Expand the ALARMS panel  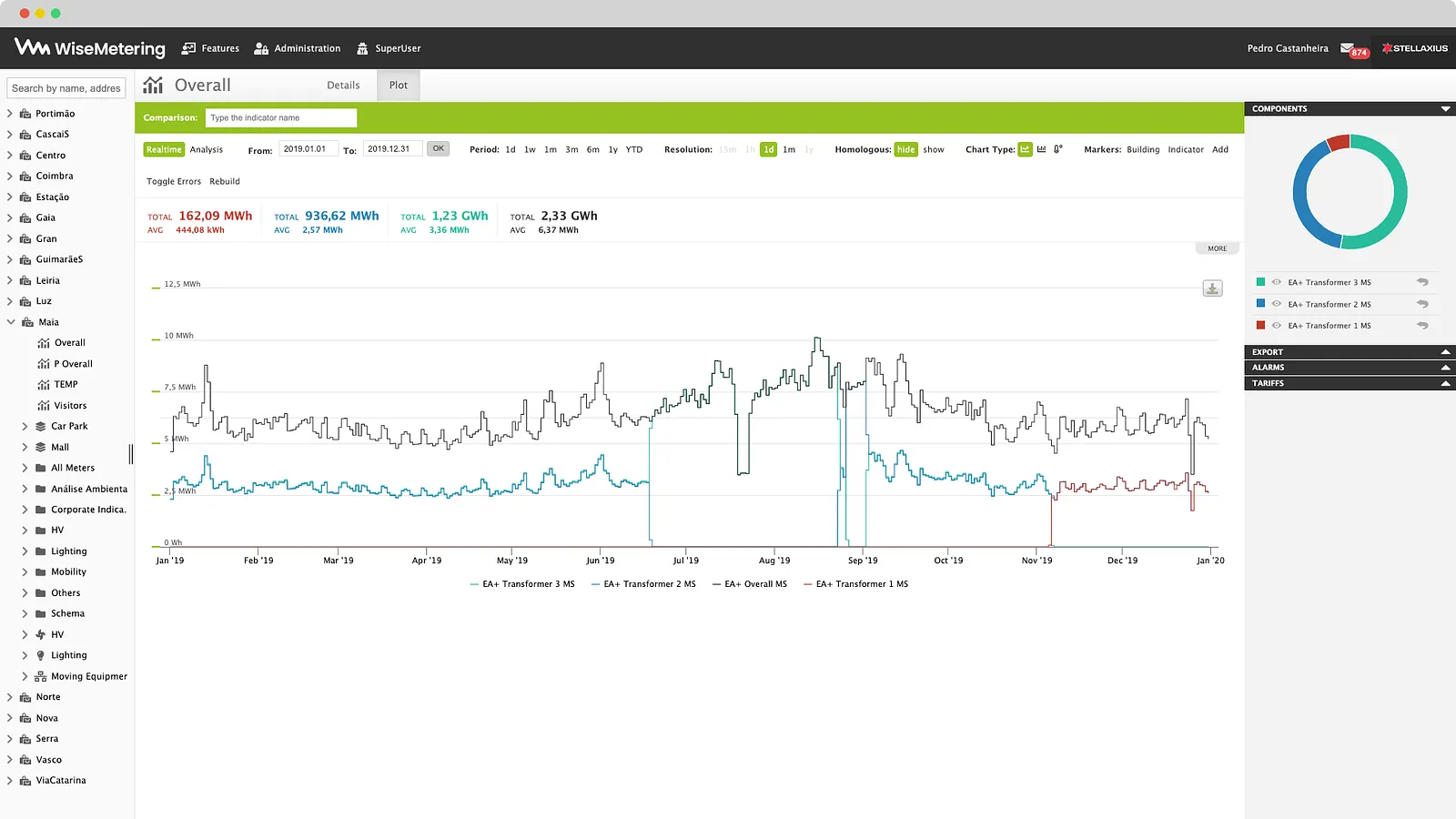coord(1350,368)
